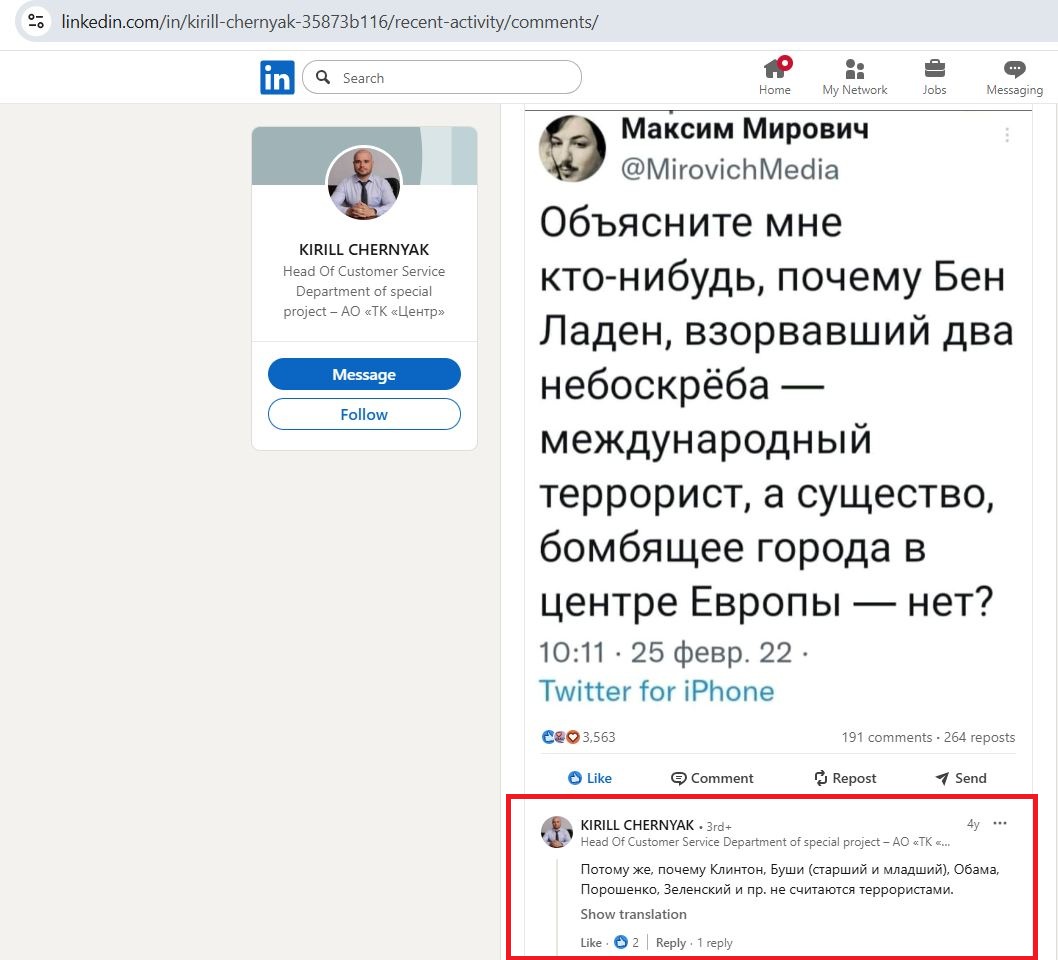Like Kirill Chernyak's comment

[590, 942]
